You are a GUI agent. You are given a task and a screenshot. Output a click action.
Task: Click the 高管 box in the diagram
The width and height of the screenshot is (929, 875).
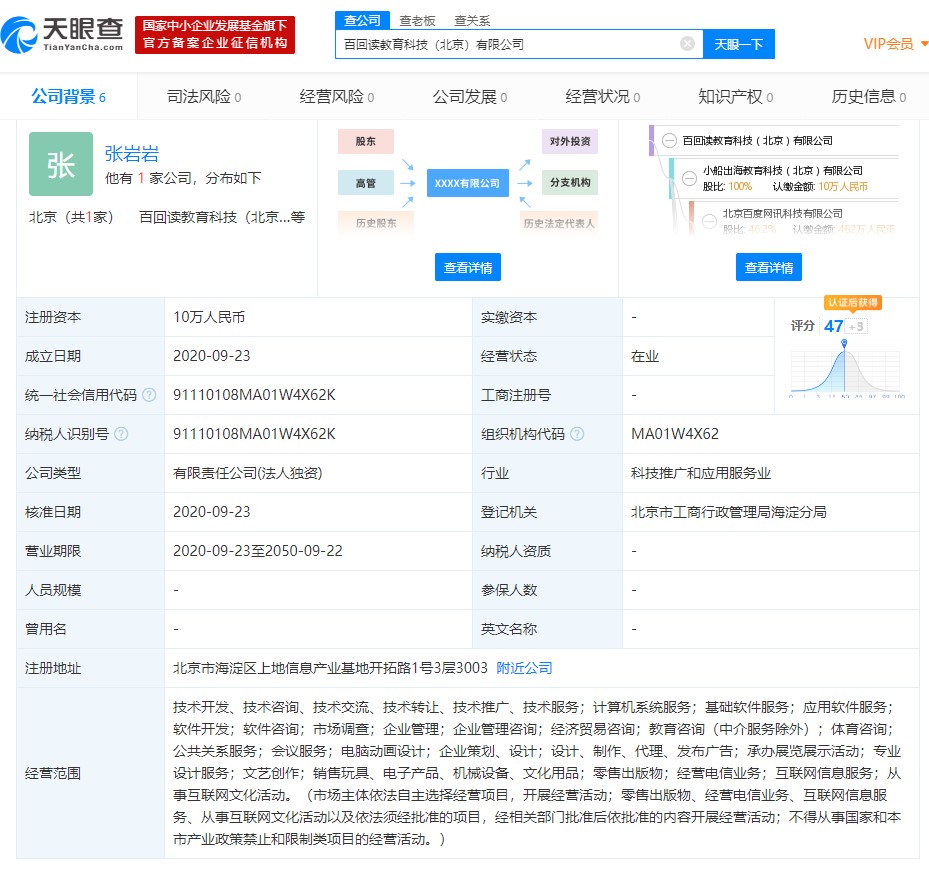click(x=366, y=183)
